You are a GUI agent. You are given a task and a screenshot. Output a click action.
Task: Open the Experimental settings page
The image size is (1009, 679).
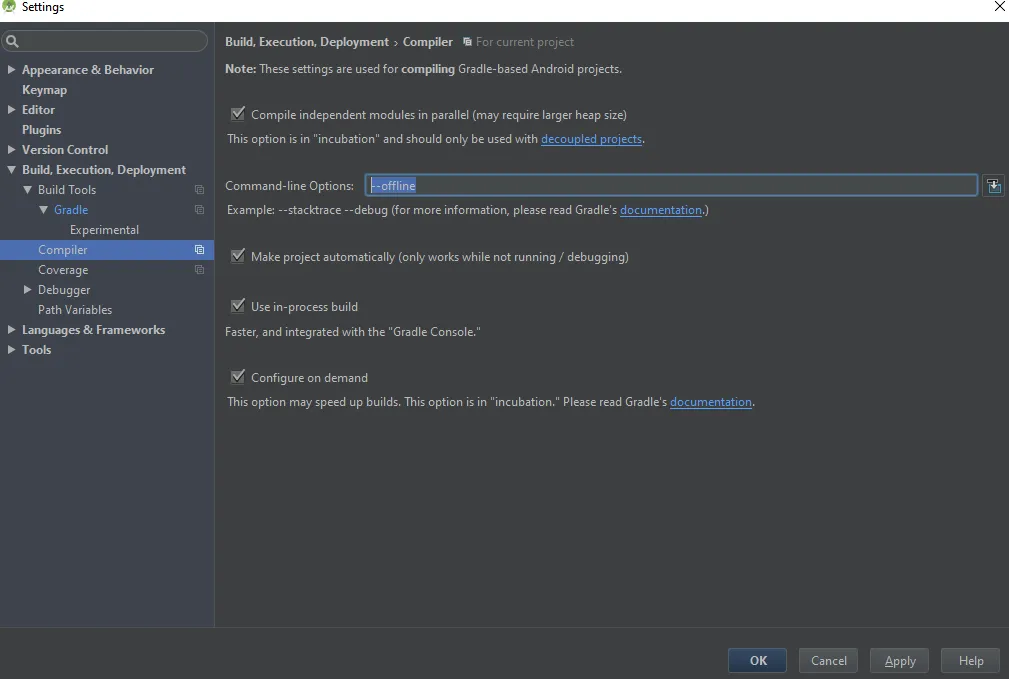tap(104, 230)
